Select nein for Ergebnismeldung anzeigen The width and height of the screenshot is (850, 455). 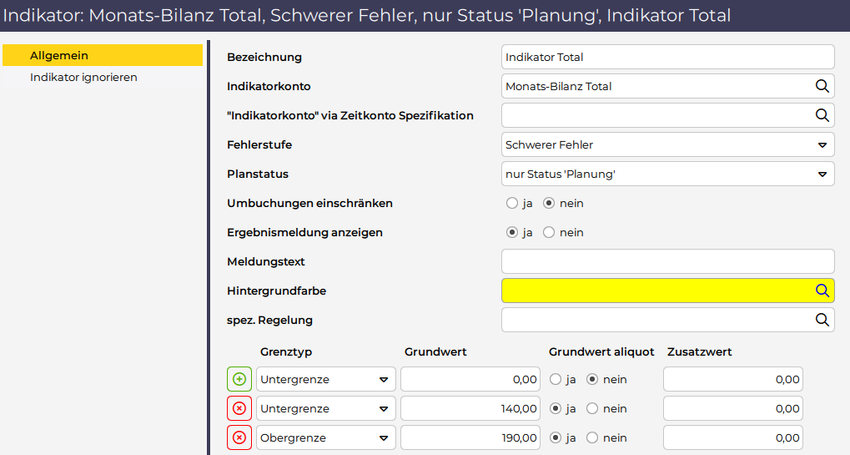[x=548, y=232]
